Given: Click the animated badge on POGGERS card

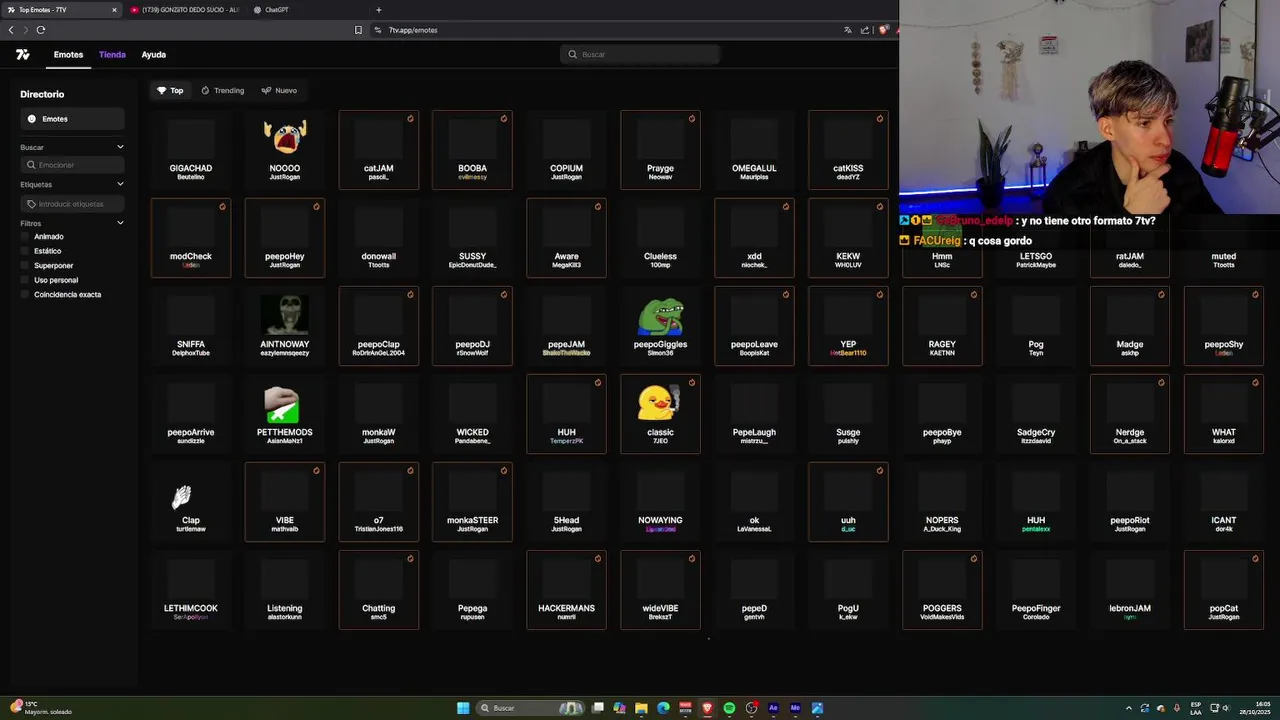Looking at the screenshot, I should (974, 559).
